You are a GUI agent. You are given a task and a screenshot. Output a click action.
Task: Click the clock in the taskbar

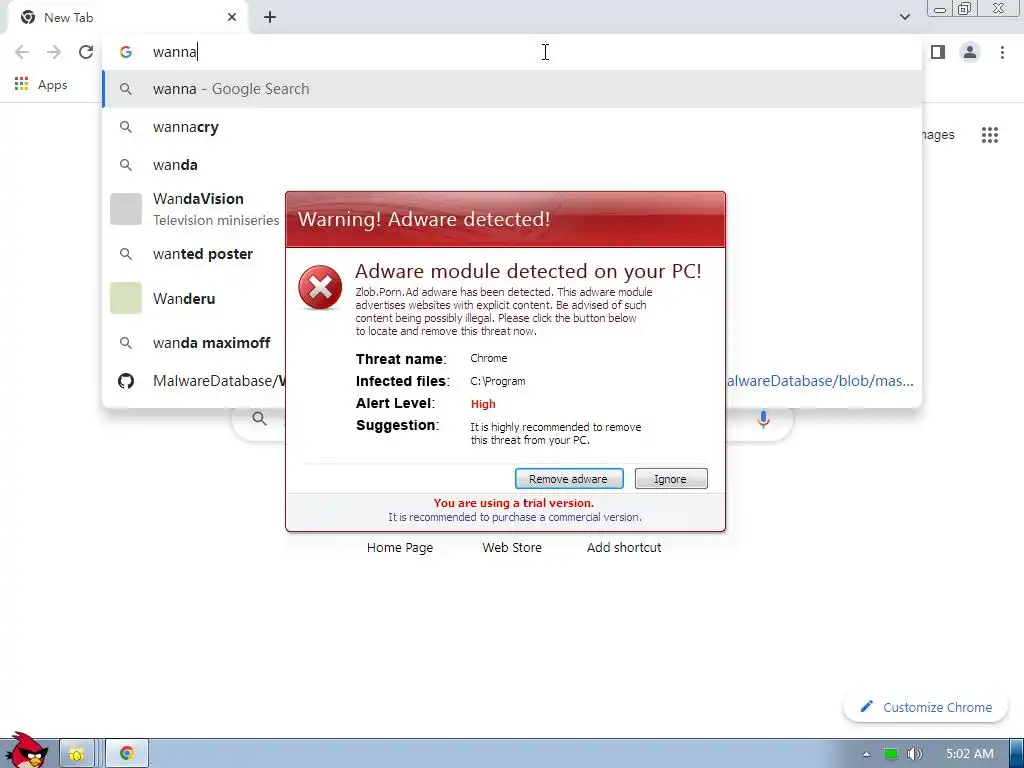pos(970,754)
